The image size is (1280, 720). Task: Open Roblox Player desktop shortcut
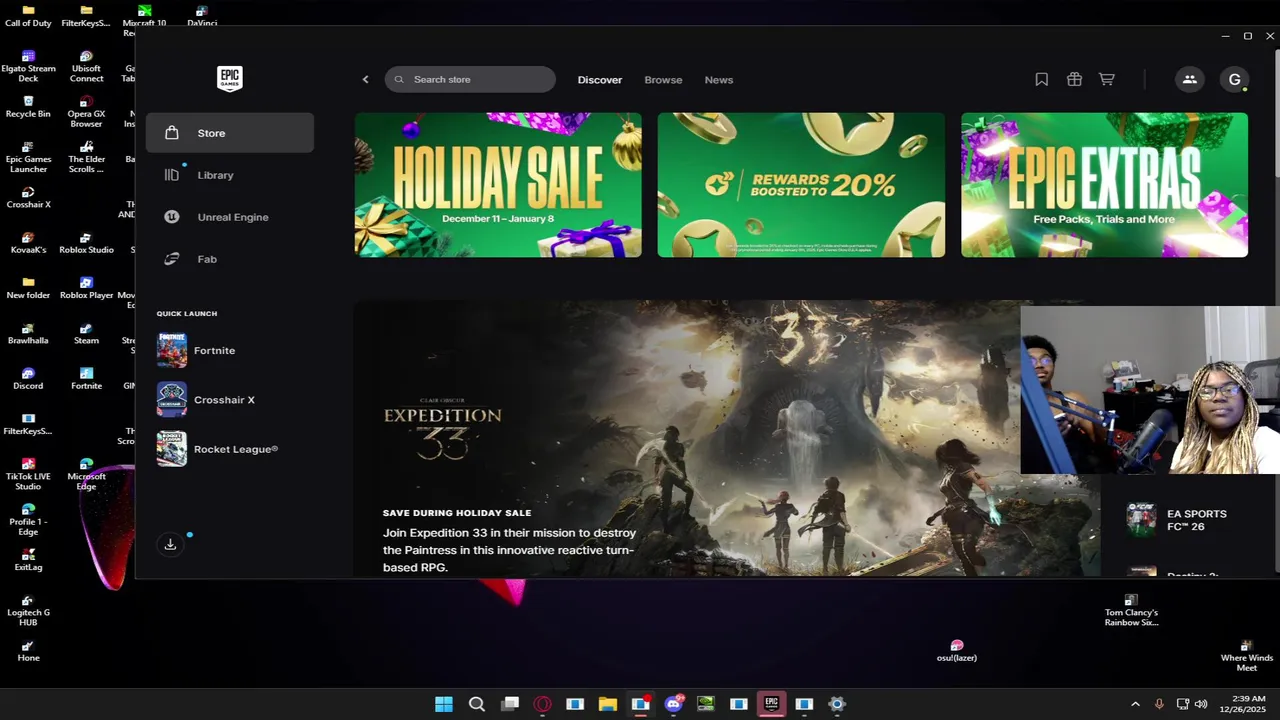[x=86, y=288]
